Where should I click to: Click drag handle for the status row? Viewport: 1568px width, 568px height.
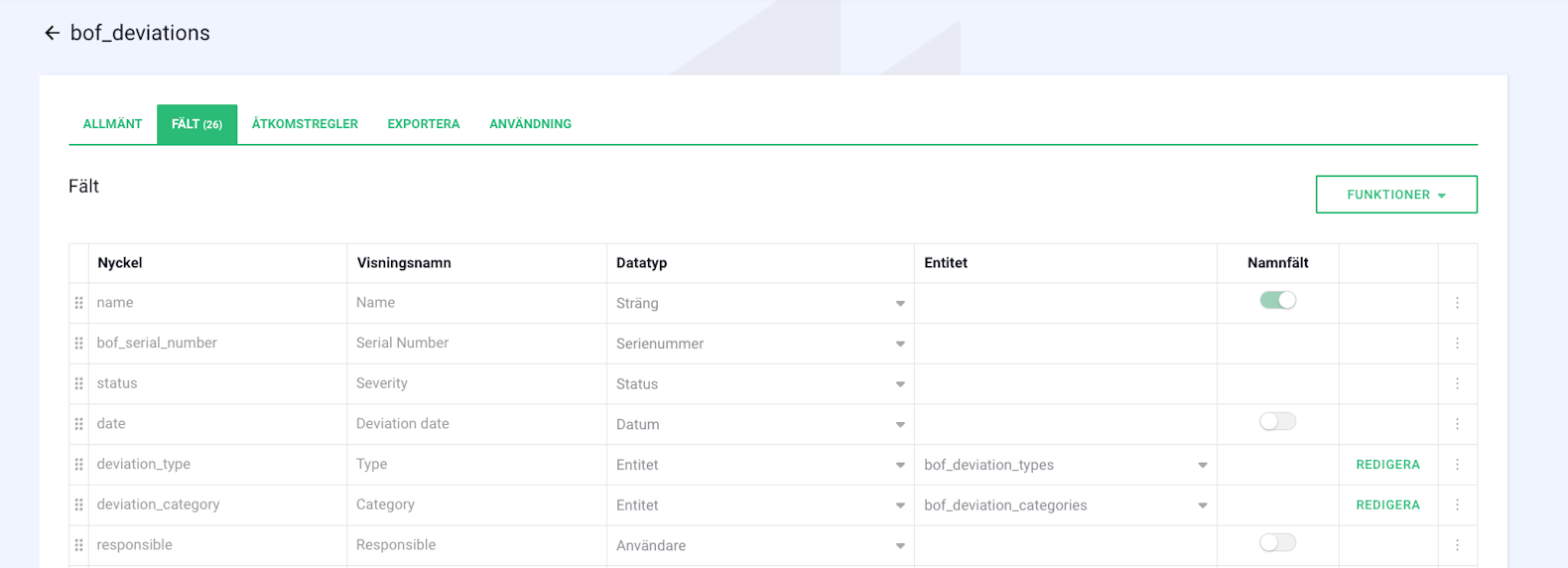(x=79, y=383)
